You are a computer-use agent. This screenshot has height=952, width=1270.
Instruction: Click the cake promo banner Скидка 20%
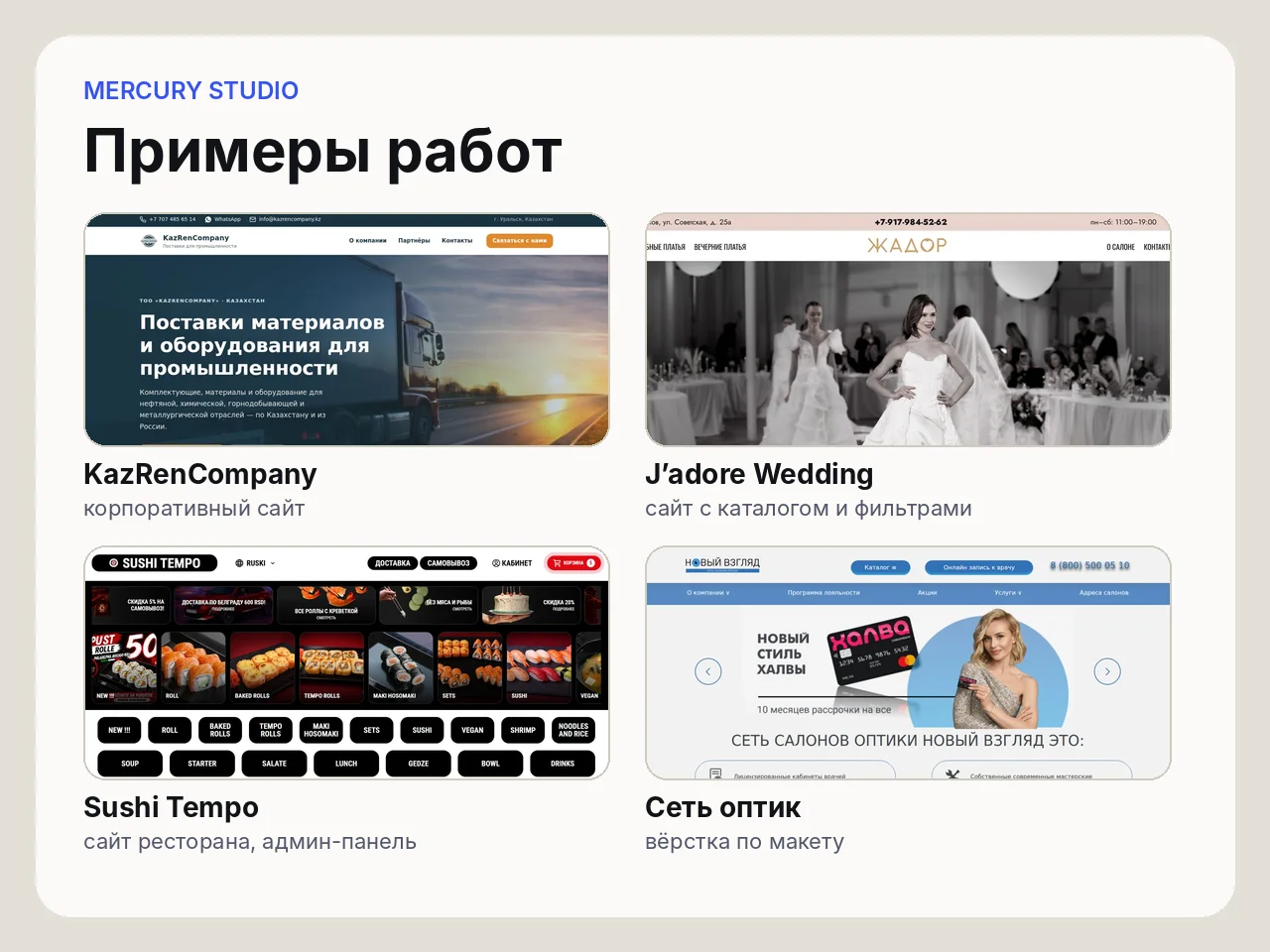click(x=531, y=605)
